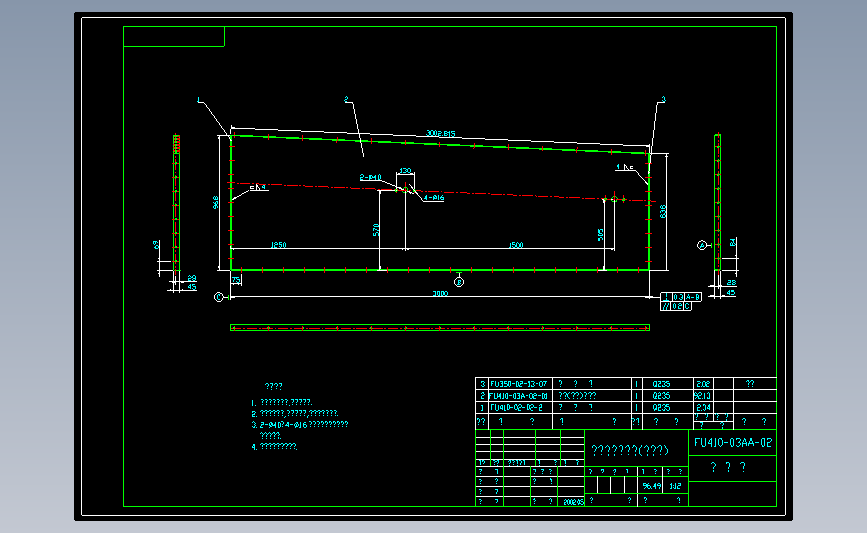The width and height of the screenshot is (867, 533).
Task: Click part number FU4L0-02-02-2 in parts list
Action: [516, 407]
